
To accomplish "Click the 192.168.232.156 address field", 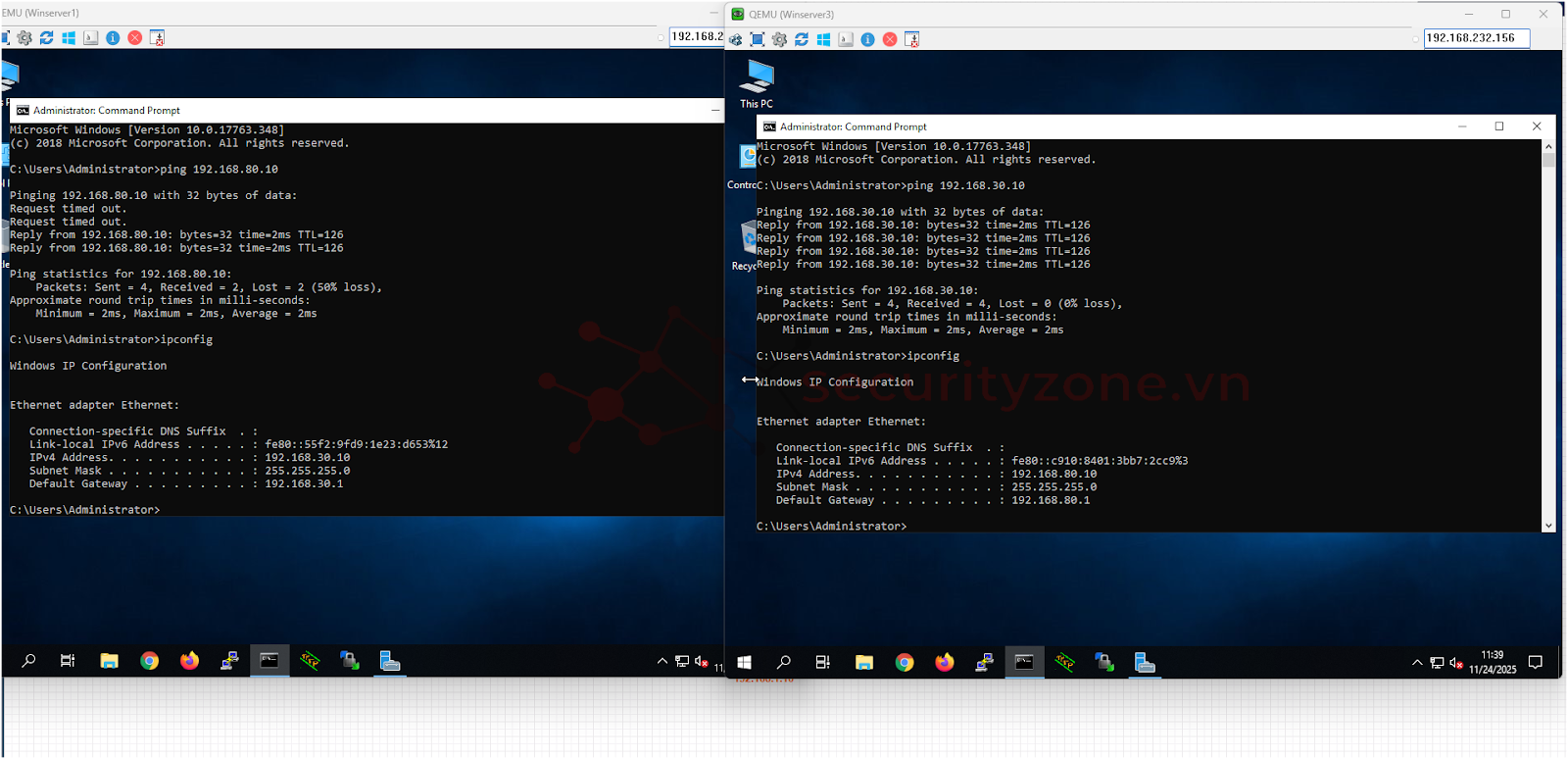I will (1476, 38).
